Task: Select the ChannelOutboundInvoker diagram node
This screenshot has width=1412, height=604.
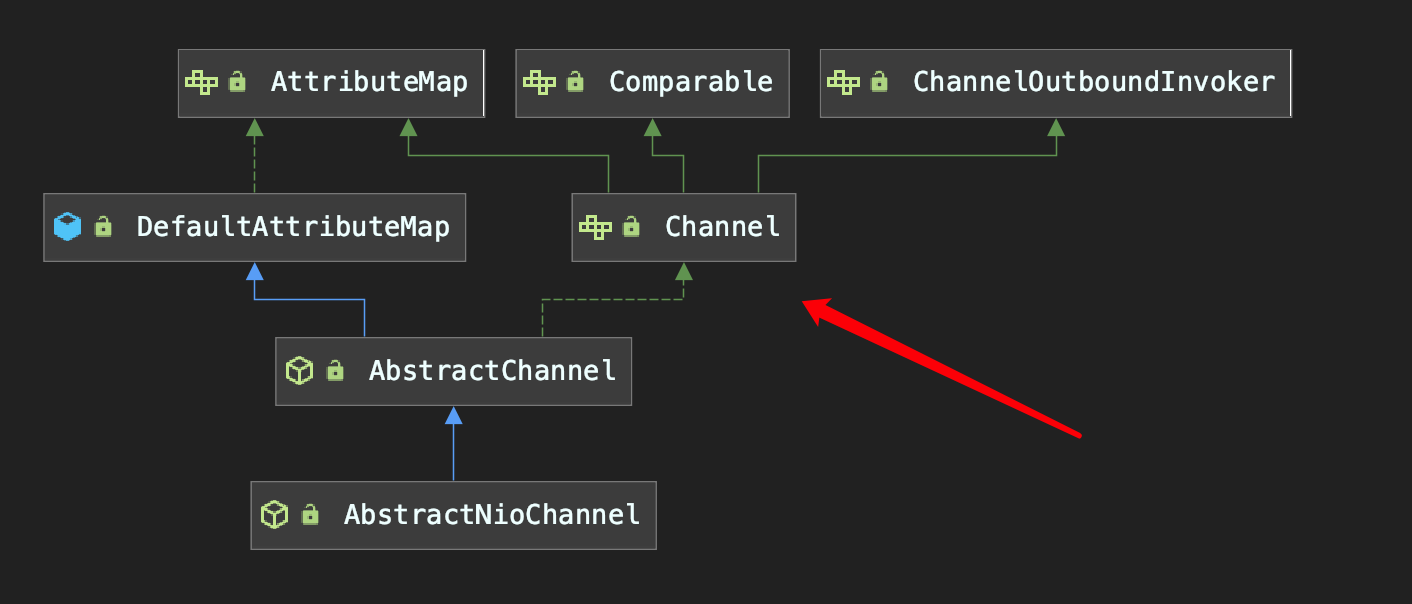Action: pos(1055,83)
